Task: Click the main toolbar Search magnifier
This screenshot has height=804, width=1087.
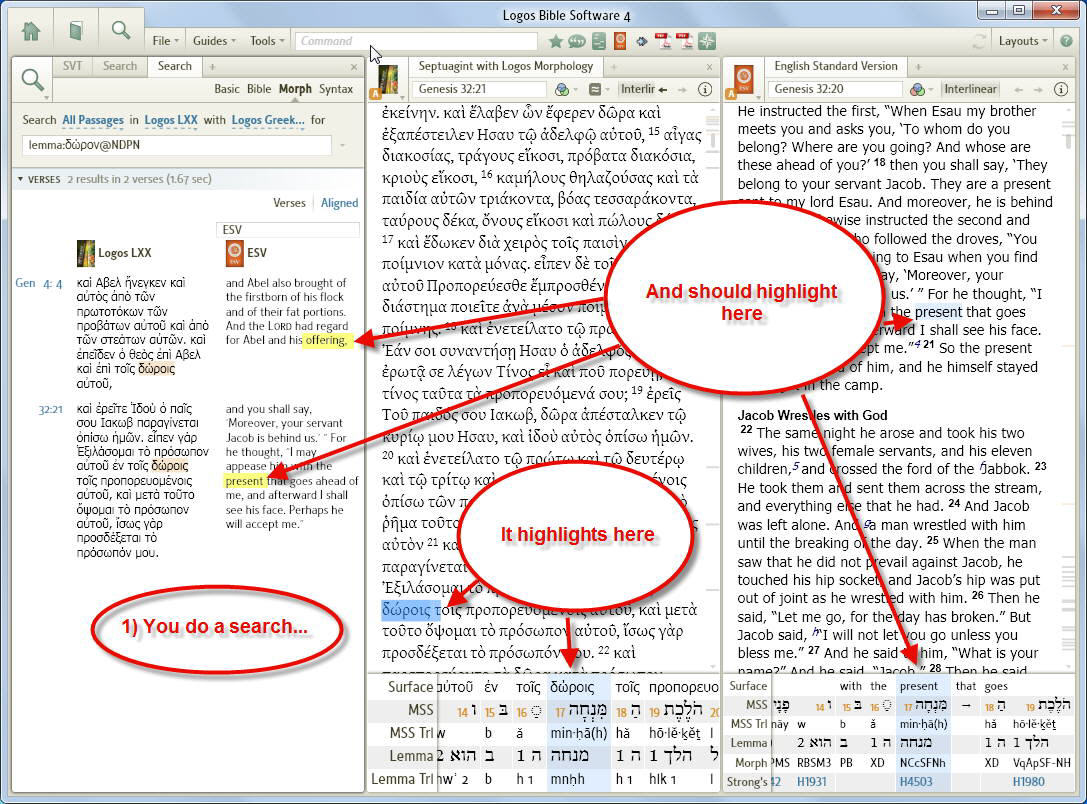Action: tap(121, 30)
